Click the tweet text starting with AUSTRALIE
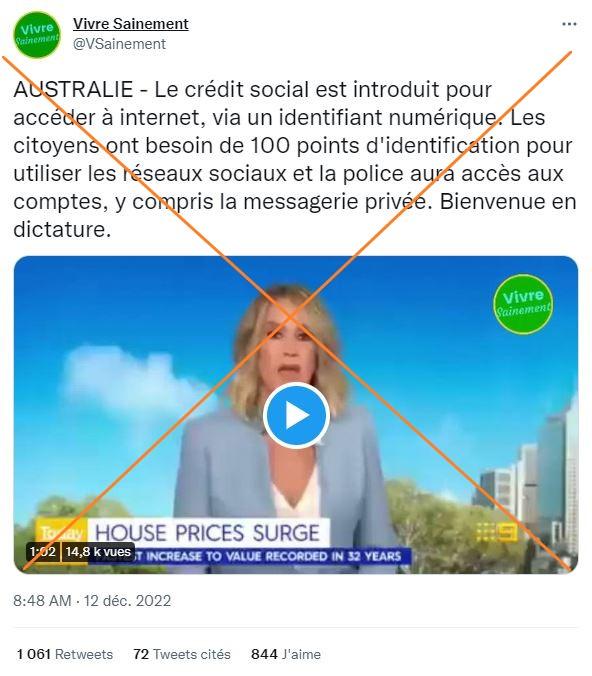The width and height of the screenshot is (592, 676). tap(294, 159)
